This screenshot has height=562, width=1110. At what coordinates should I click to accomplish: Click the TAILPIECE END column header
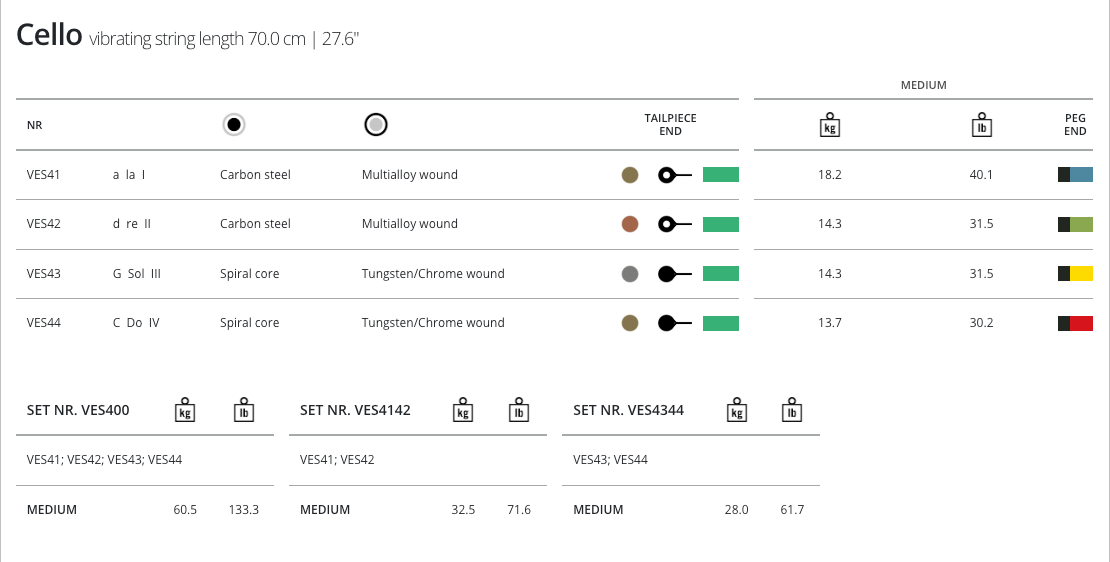670,125
